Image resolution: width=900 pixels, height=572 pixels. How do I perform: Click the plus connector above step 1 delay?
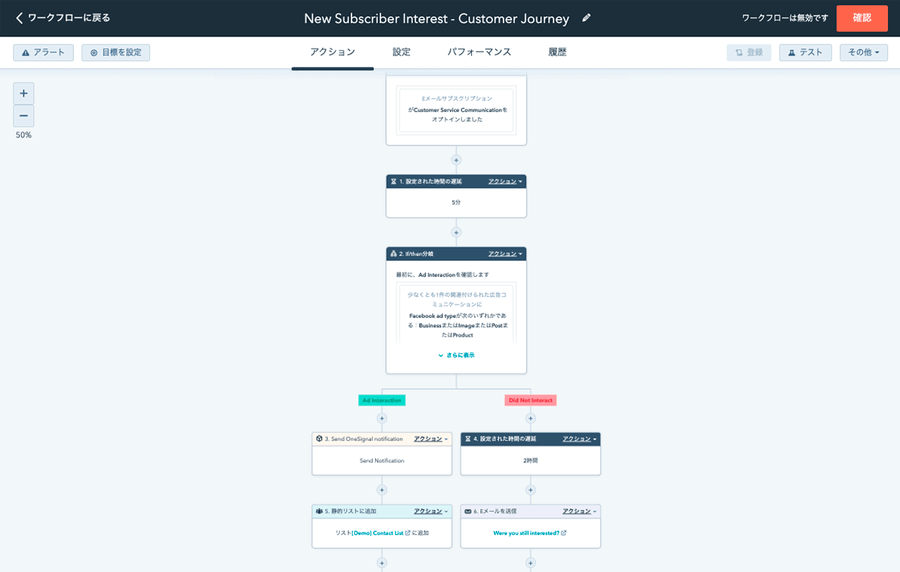point(456,160)
